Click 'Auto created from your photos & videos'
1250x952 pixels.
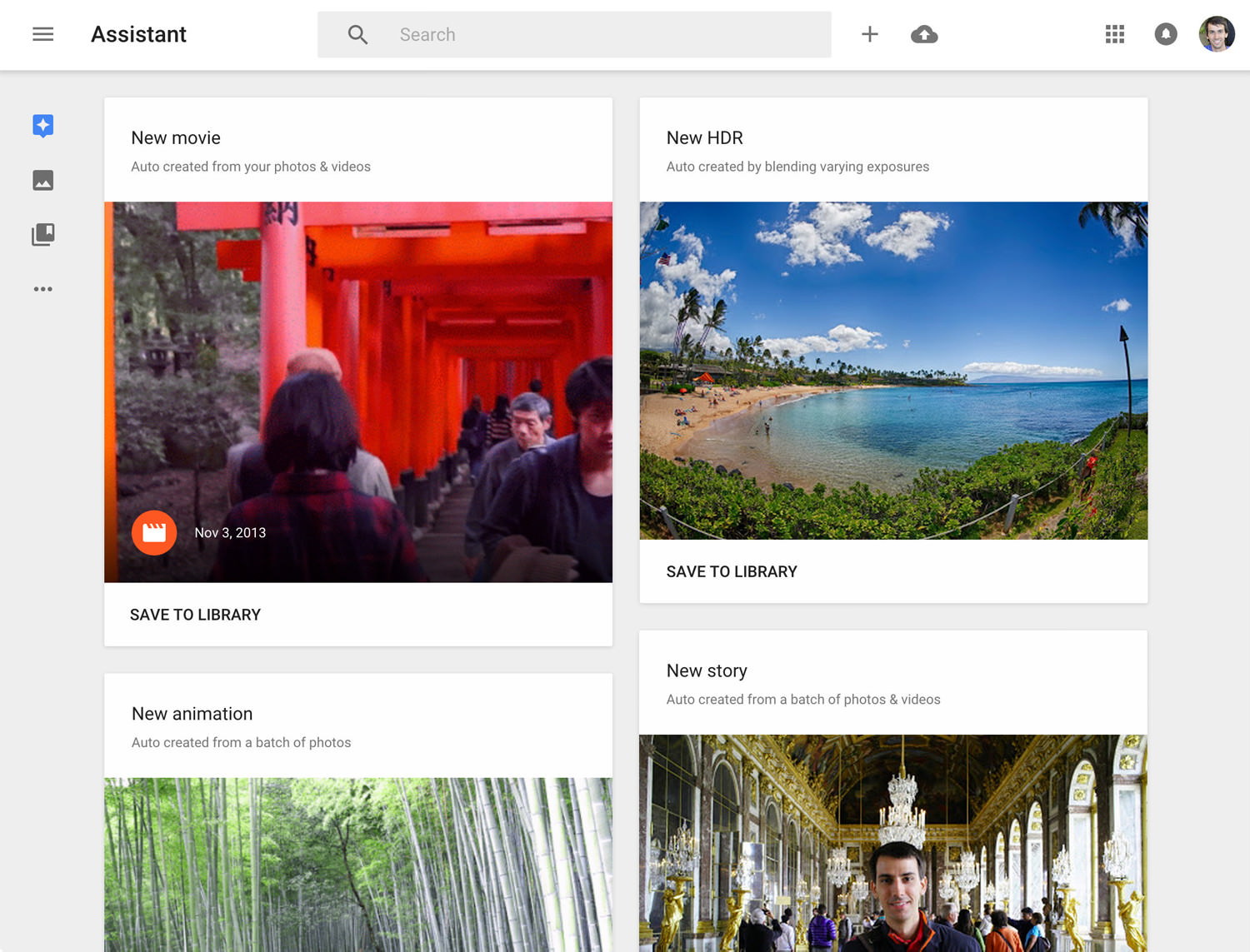tap(251, 167)
